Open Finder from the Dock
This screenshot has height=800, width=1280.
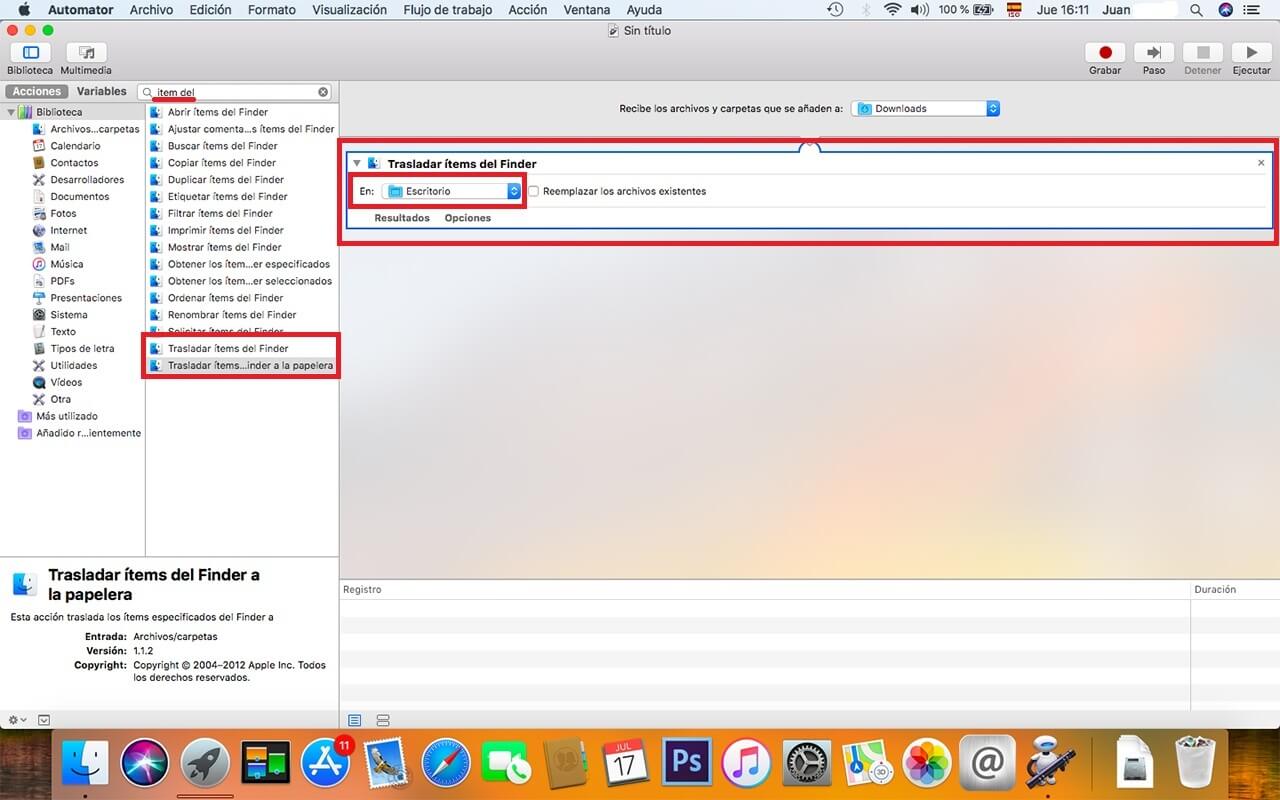coord(85,764)
